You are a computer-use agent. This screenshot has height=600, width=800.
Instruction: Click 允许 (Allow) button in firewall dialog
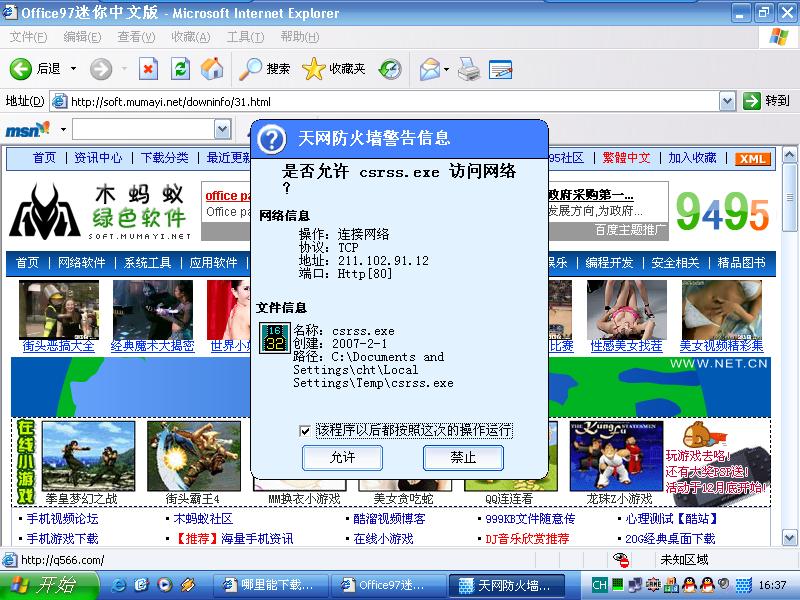click(x=342, y=457)
